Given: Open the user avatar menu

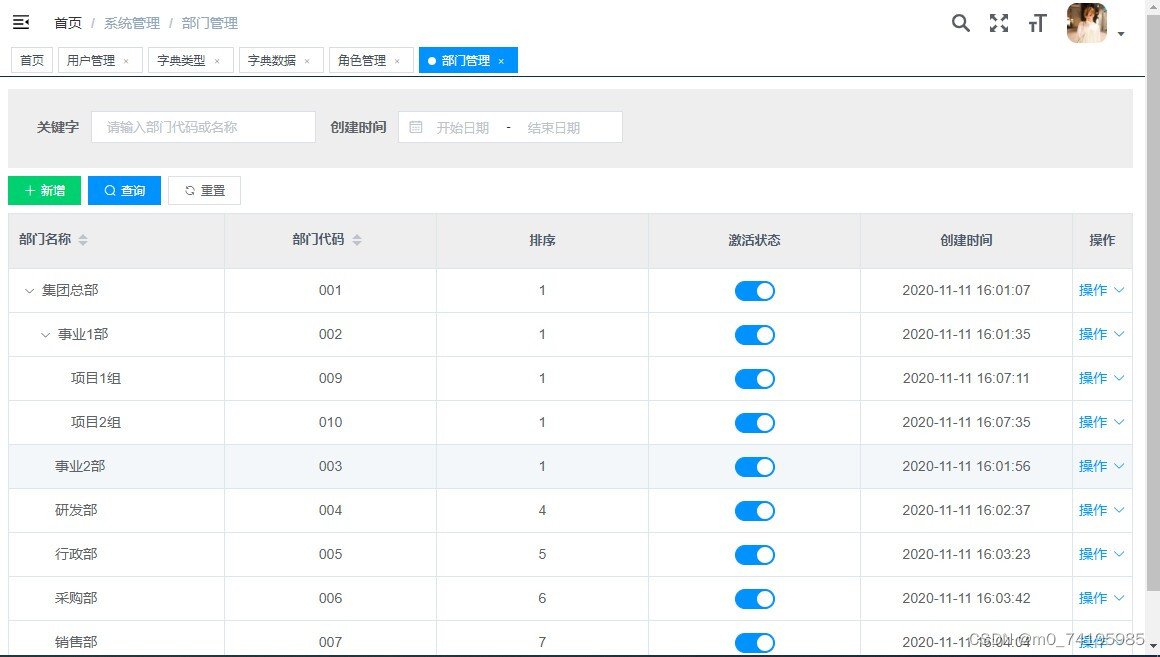Looking at the screenshot, I should [x=1087, y=23].
